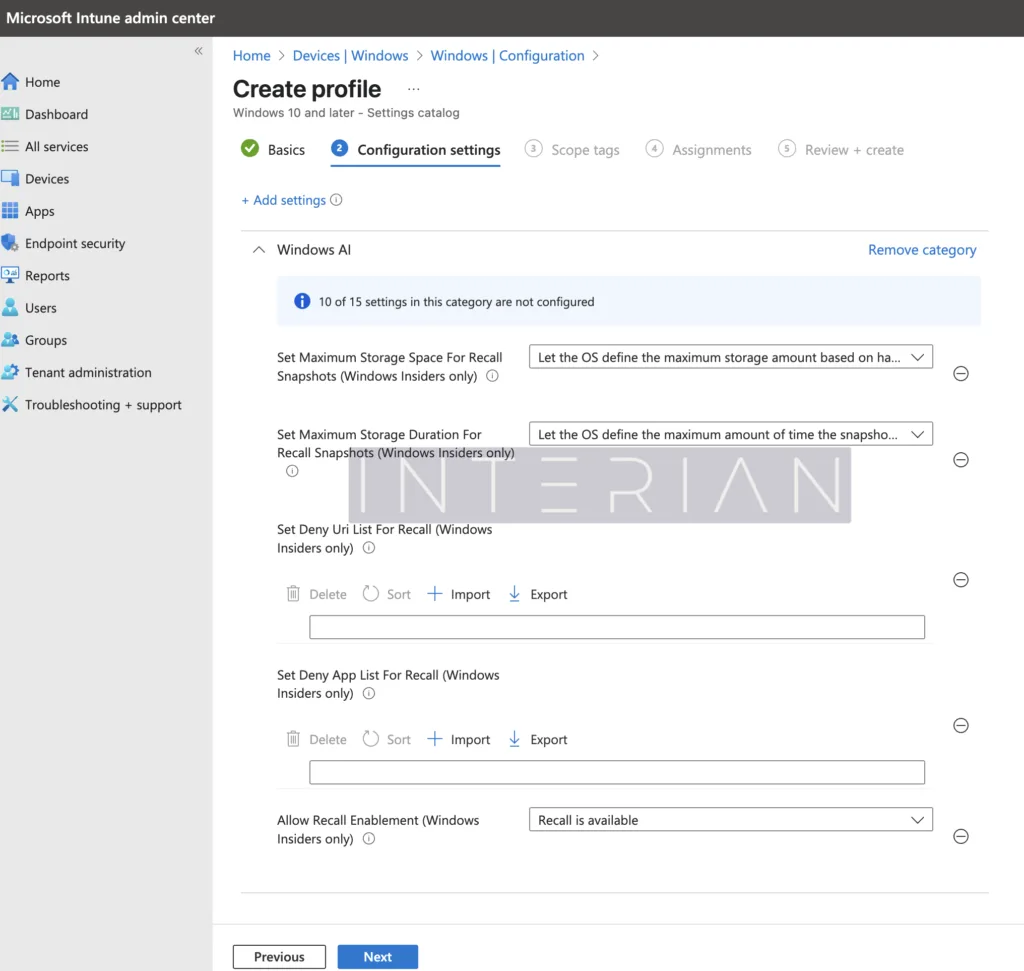The width and height of the screenshot is (1024, 971).
Task: Click the Remove category link
Action: tap(921, 249)
